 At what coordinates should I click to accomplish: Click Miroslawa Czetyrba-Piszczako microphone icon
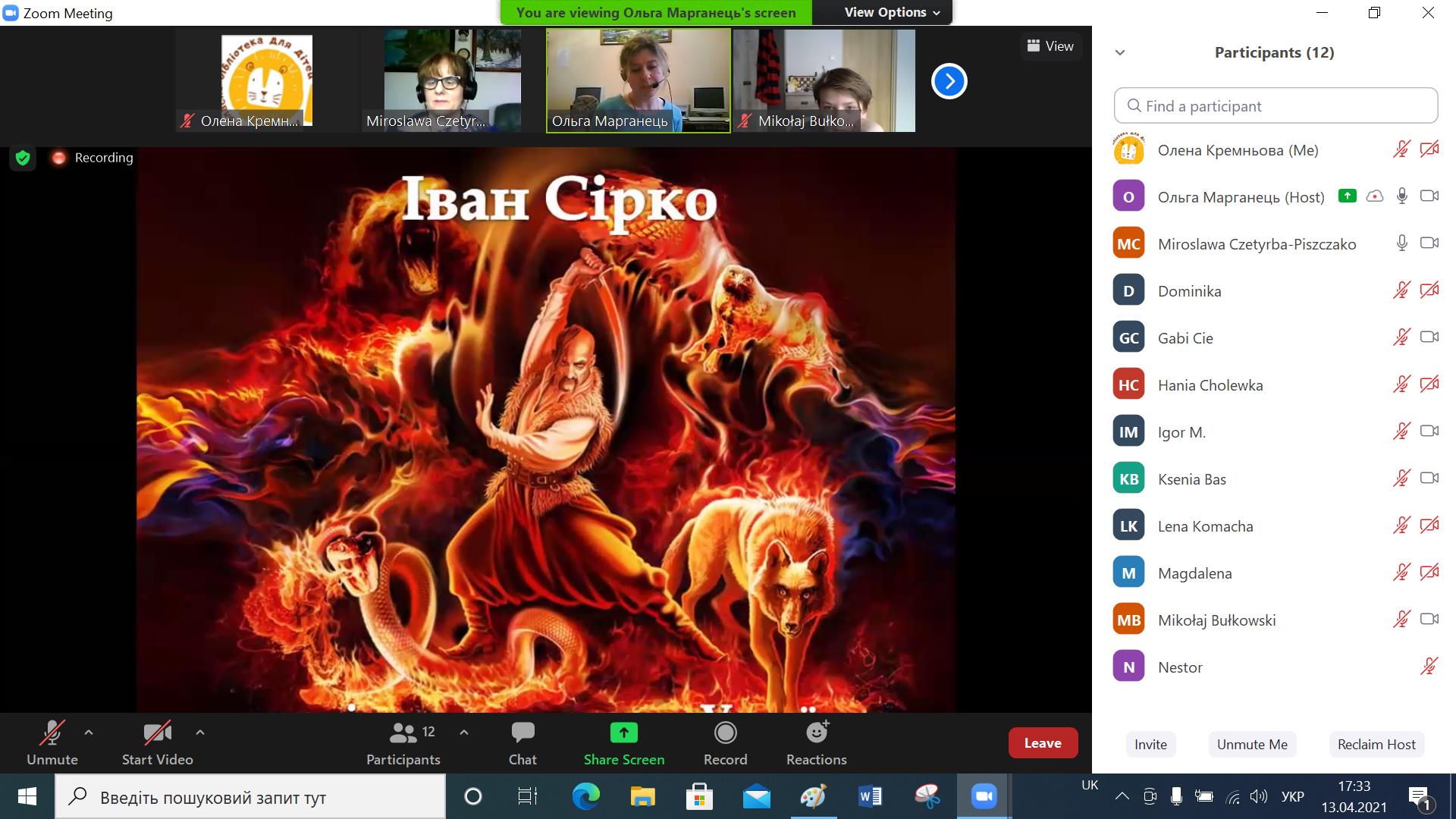1402,243
